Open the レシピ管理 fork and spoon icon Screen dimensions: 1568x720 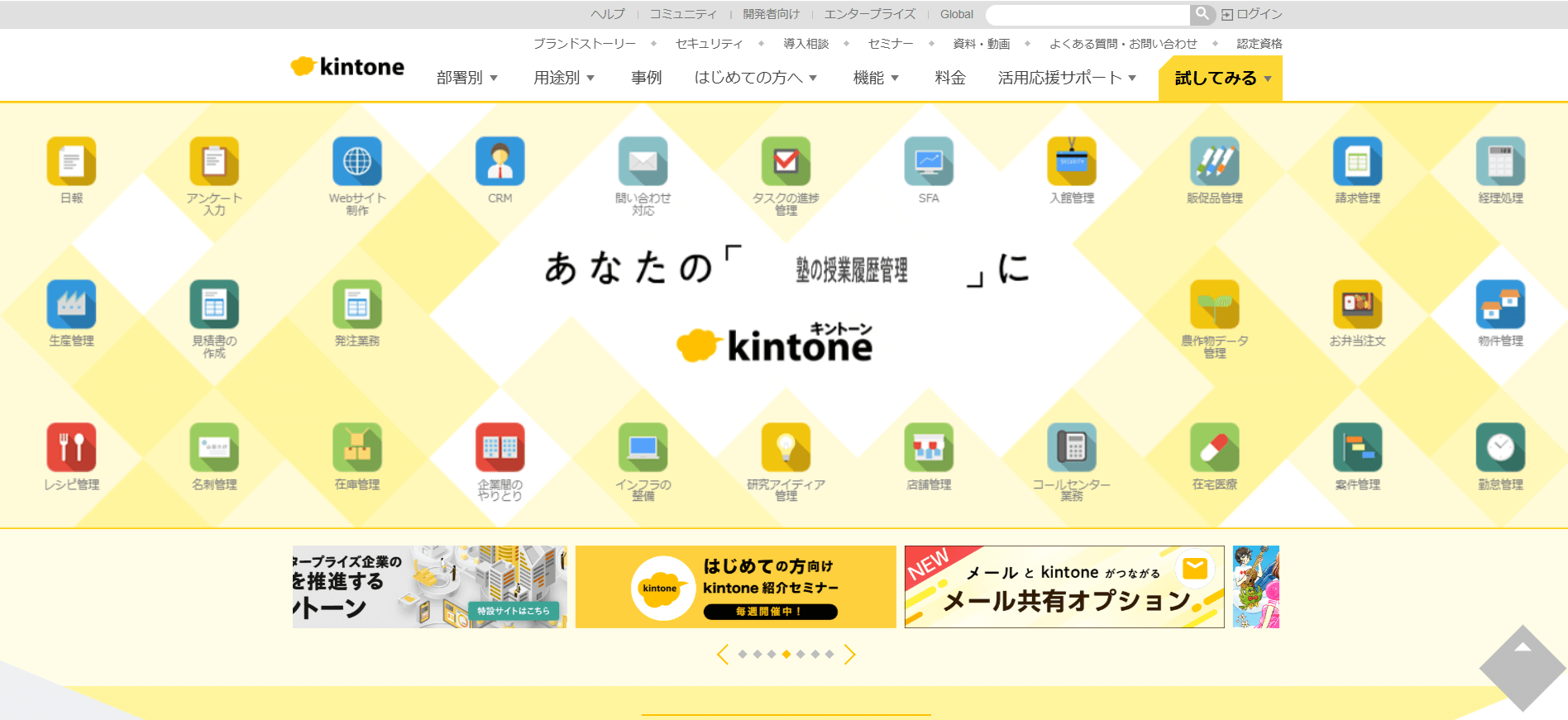71,447
